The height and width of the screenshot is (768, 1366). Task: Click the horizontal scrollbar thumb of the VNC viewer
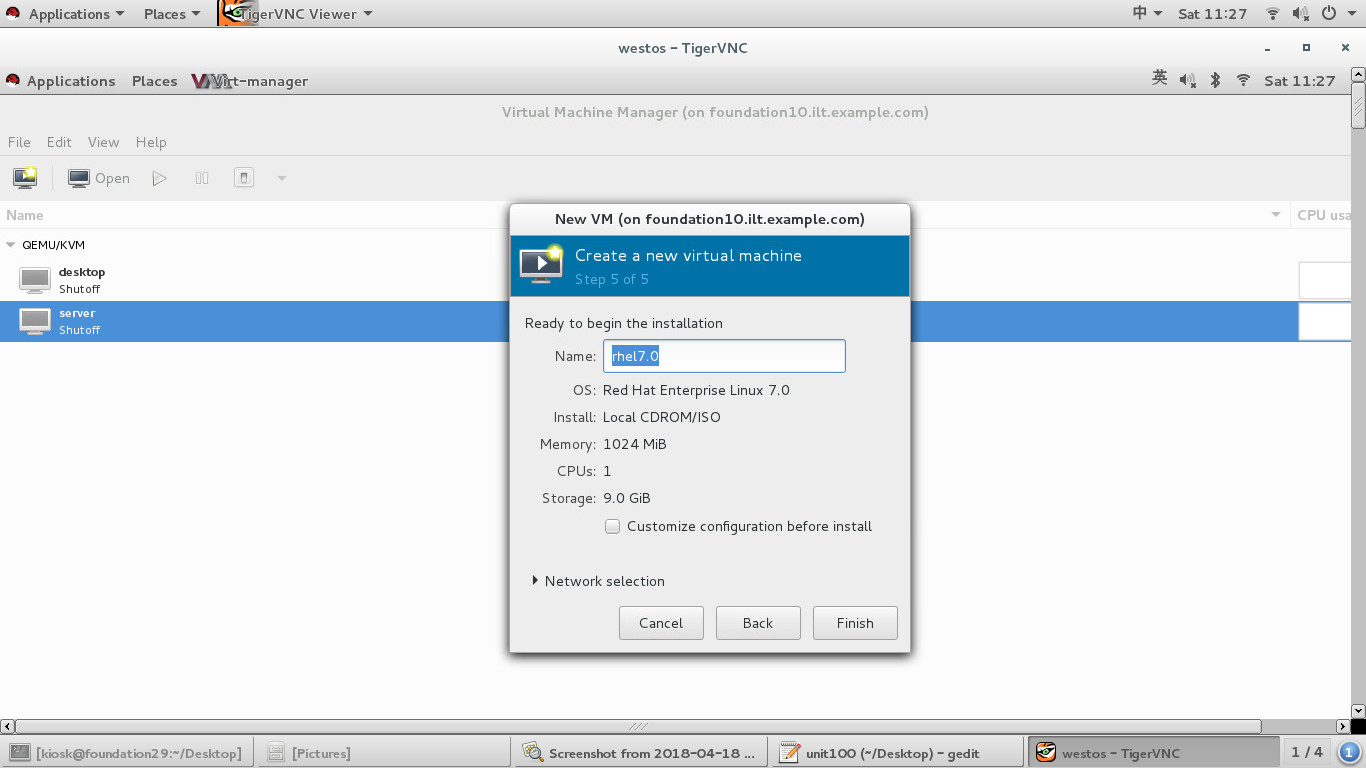638,727
